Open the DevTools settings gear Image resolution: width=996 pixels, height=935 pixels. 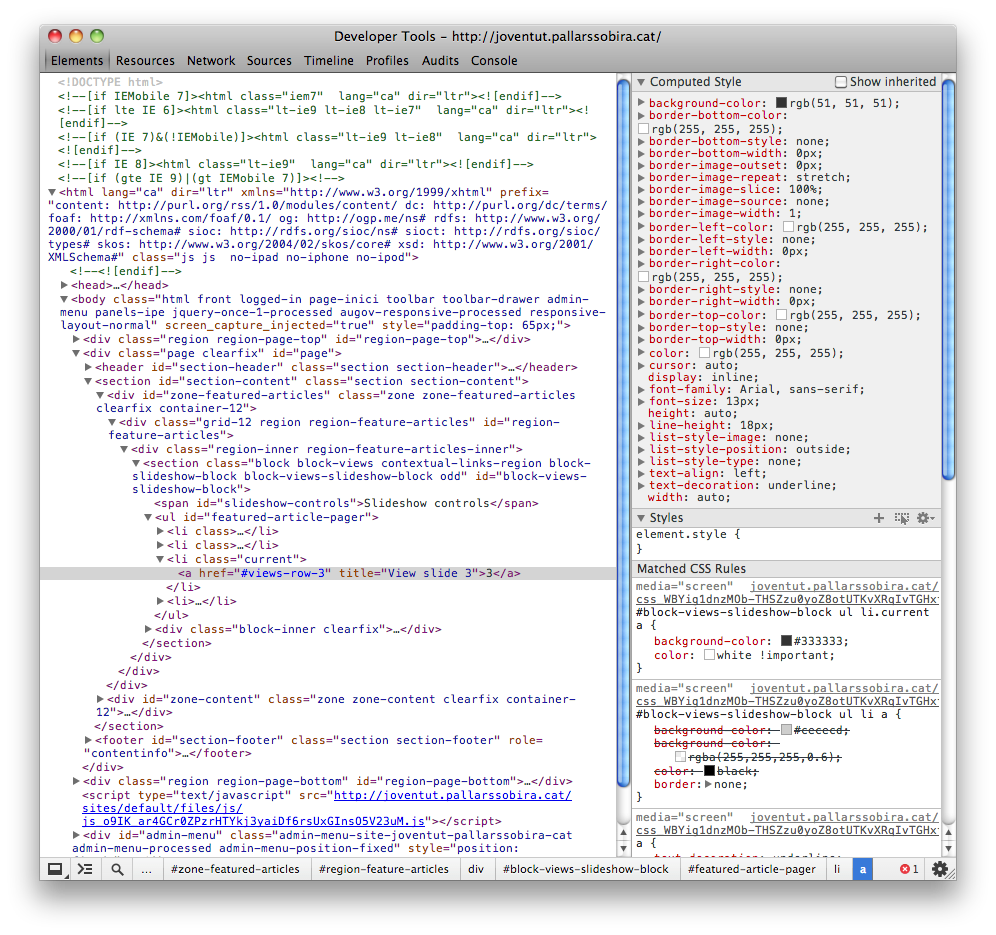[939, 870]
